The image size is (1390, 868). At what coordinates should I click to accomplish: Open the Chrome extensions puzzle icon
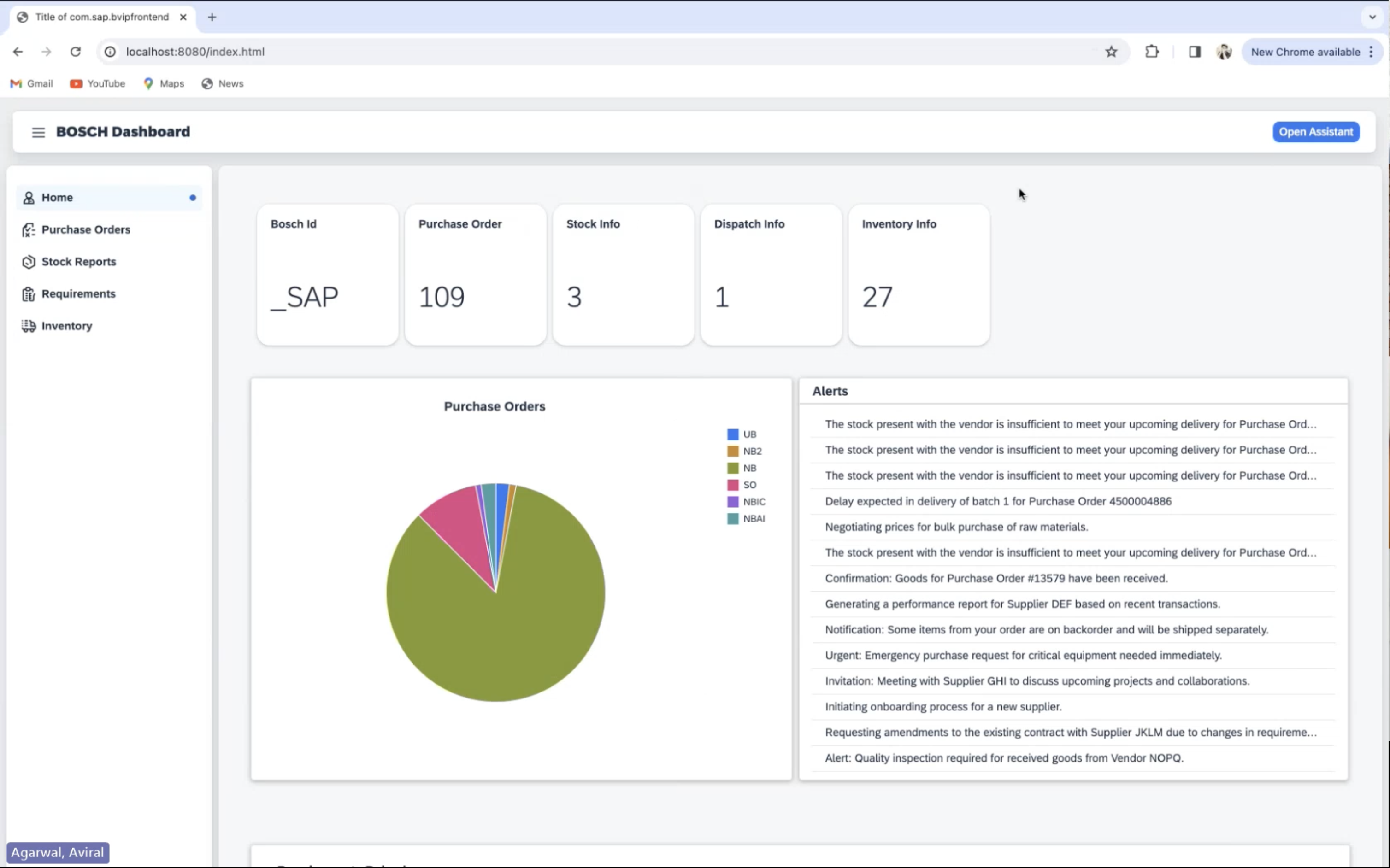pyautogui.click(x=1152, y=52)
